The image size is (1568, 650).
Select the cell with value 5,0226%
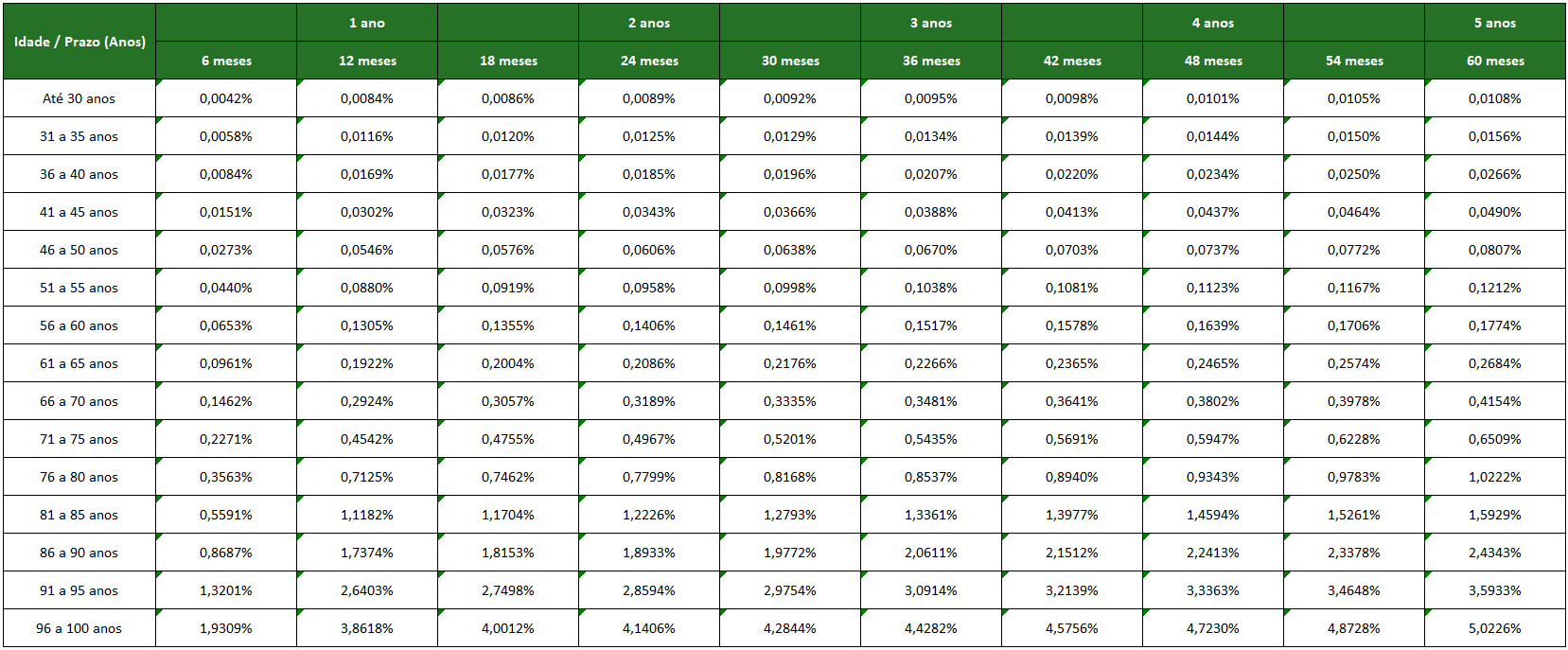point(1495,628)
